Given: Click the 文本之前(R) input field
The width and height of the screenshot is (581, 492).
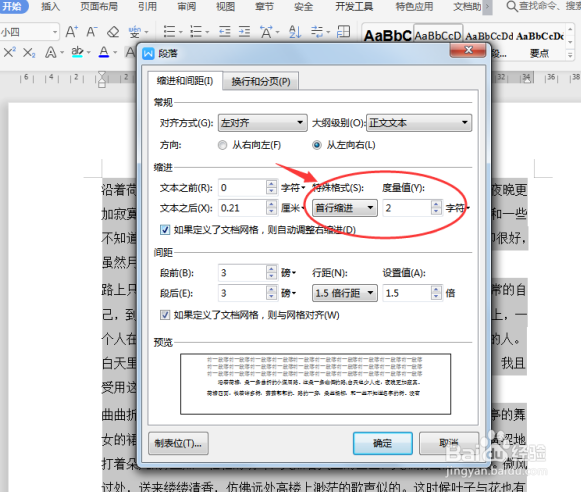Looking at the screenshot, I should point(242,188).
